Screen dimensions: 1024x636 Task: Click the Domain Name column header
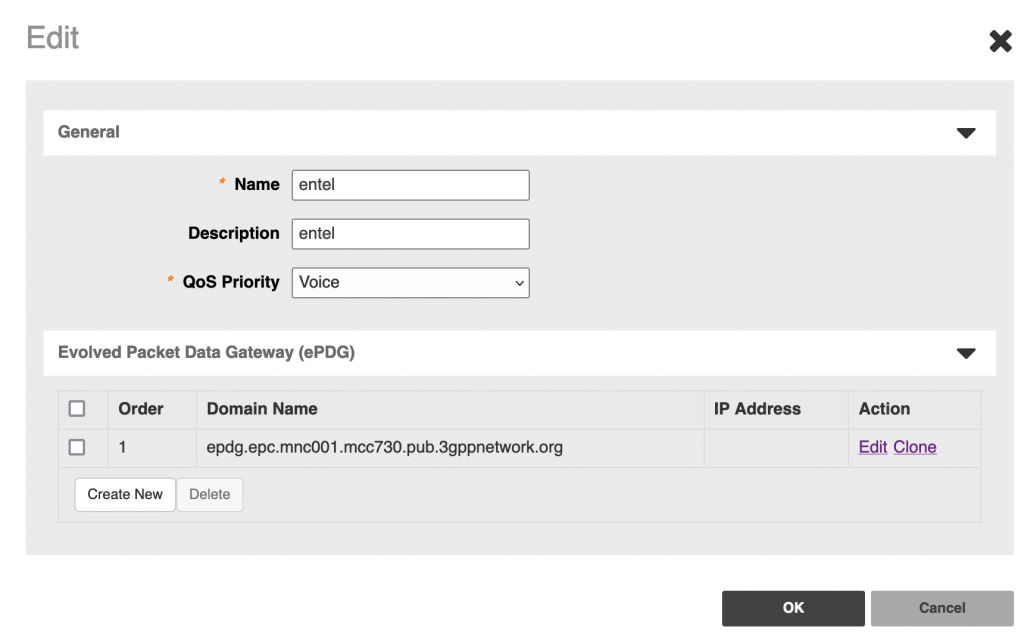[x=262, y=409]
